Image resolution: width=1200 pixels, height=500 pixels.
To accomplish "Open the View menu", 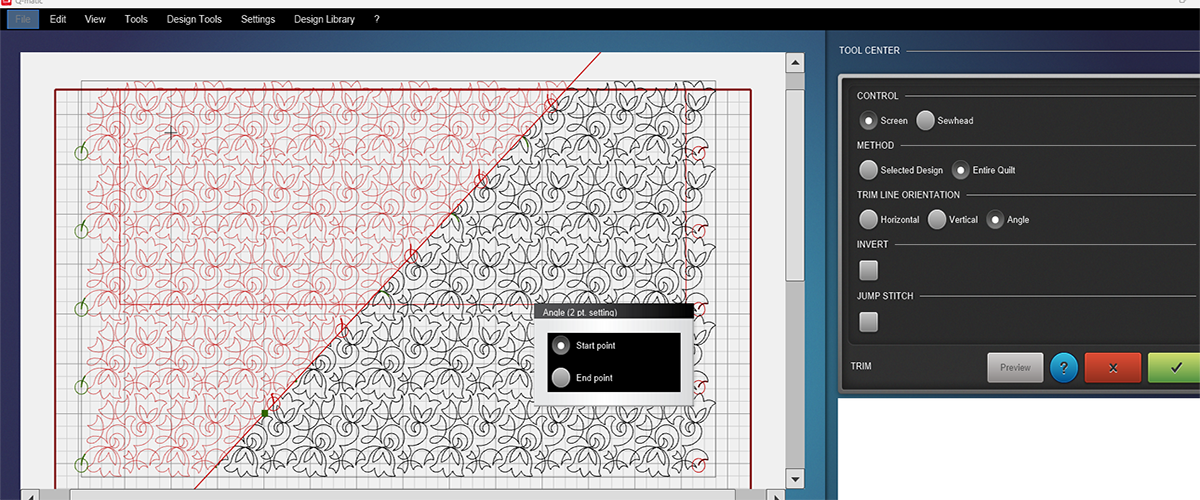I will coord(95,19).
